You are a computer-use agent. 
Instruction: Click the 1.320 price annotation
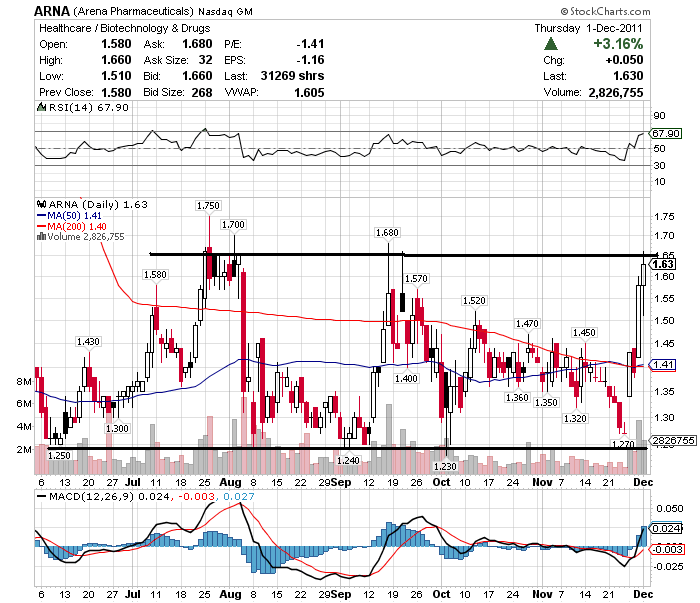[x=575, y=418]
